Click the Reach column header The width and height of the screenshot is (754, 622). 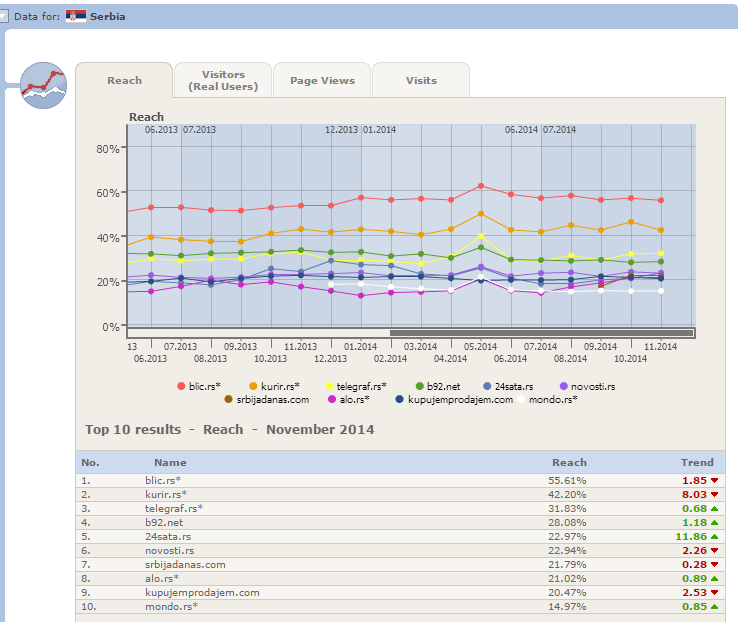[x=569, y=462]
